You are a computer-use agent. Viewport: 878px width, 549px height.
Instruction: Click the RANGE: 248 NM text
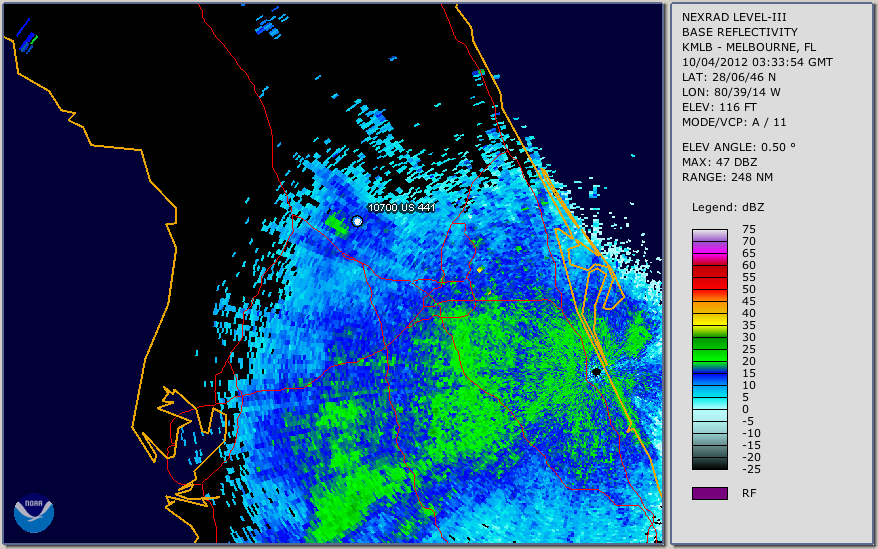[x=727, y=177]
